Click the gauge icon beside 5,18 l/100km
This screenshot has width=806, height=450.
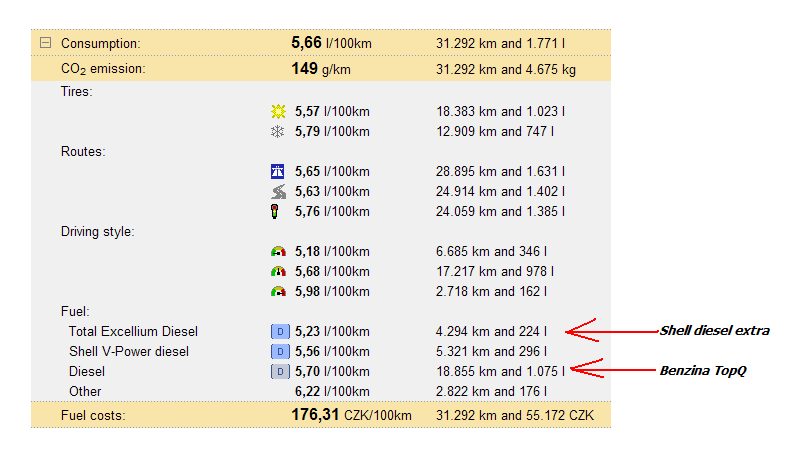pyautogui.click(x=278, y=252)
